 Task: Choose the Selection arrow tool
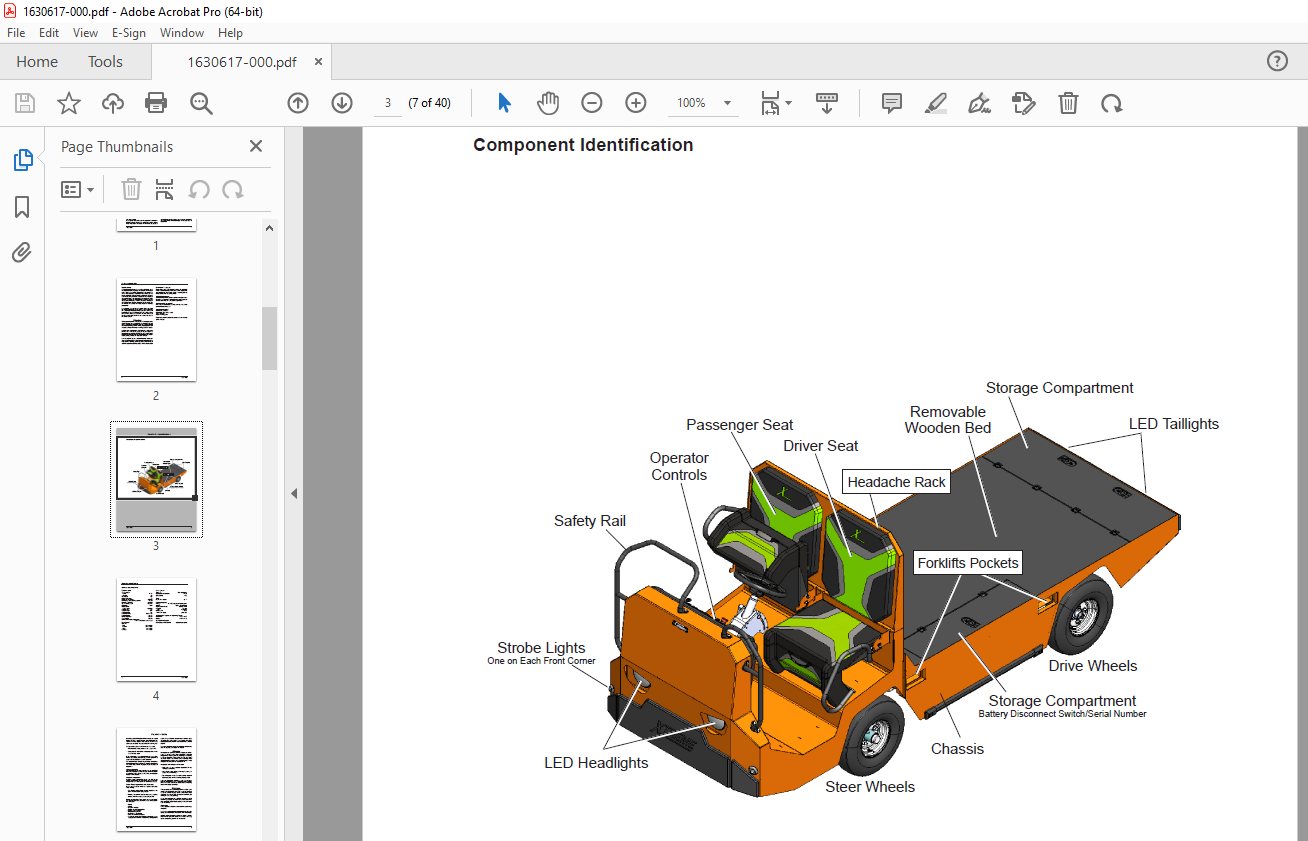click(504, 103)
